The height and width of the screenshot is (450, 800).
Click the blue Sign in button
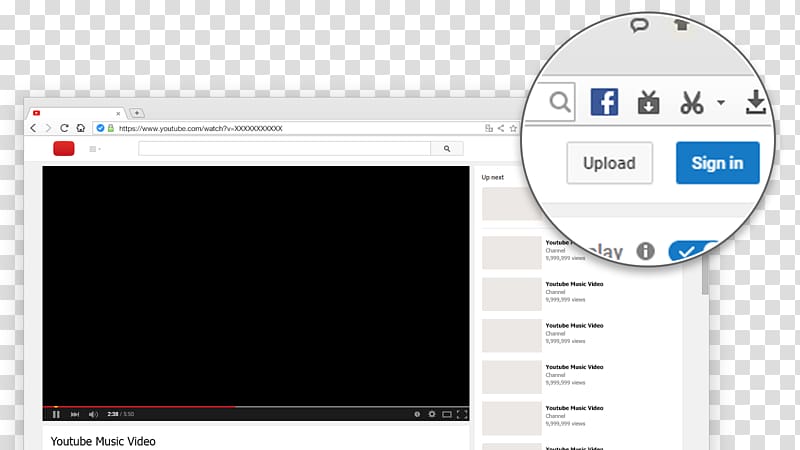(x=717, y=163)
